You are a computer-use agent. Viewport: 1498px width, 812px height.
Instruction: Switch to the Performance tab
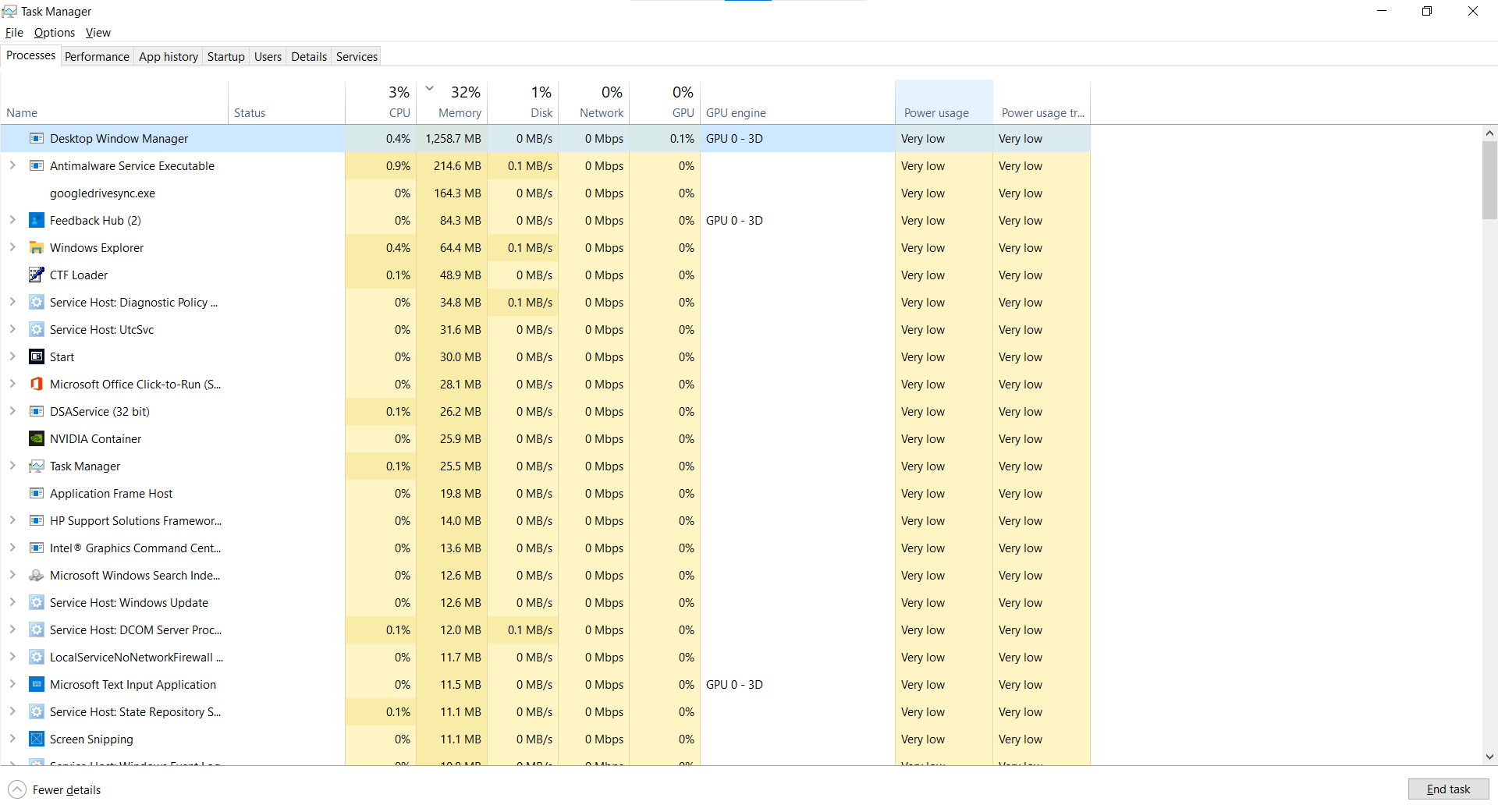97,57
